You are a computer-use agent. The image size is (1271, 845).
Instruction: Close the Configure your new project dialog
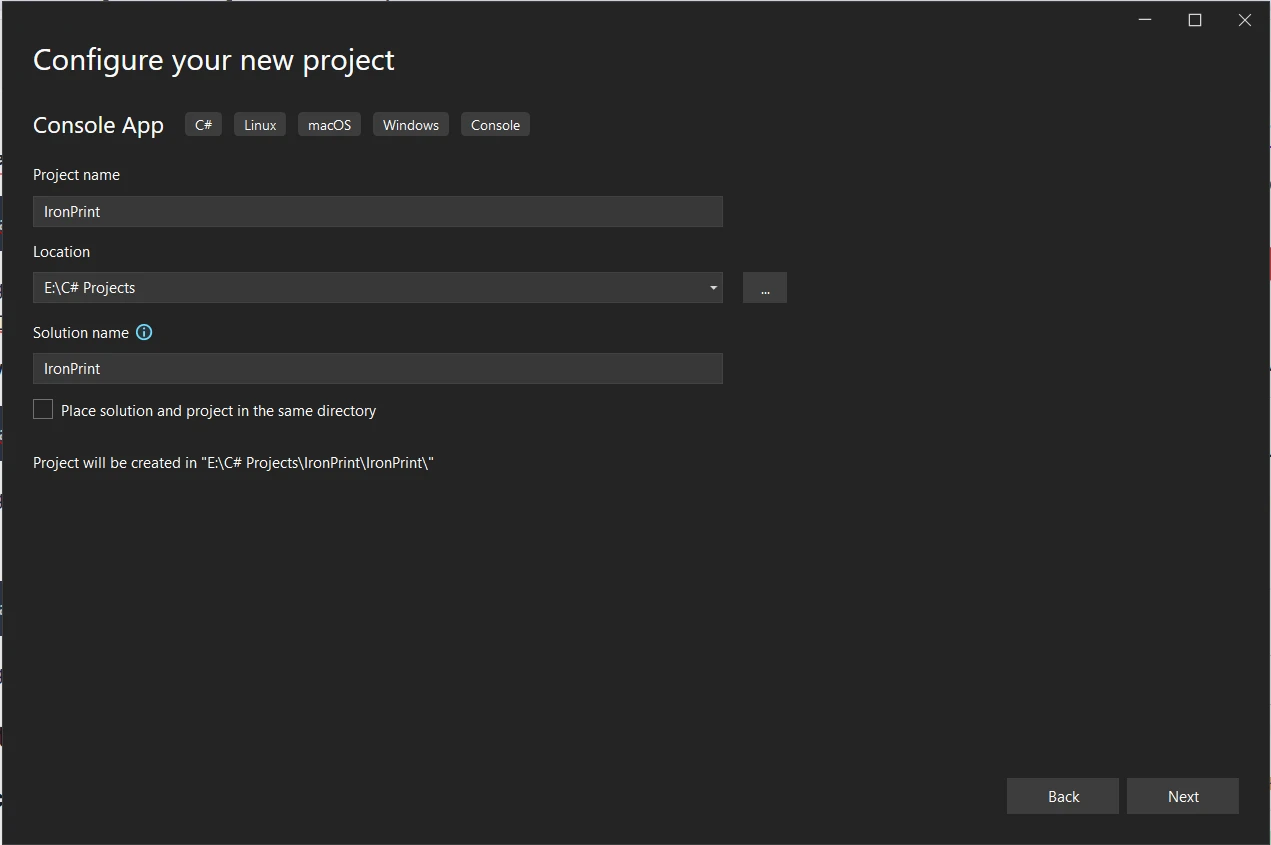(x=1245, y=20)
